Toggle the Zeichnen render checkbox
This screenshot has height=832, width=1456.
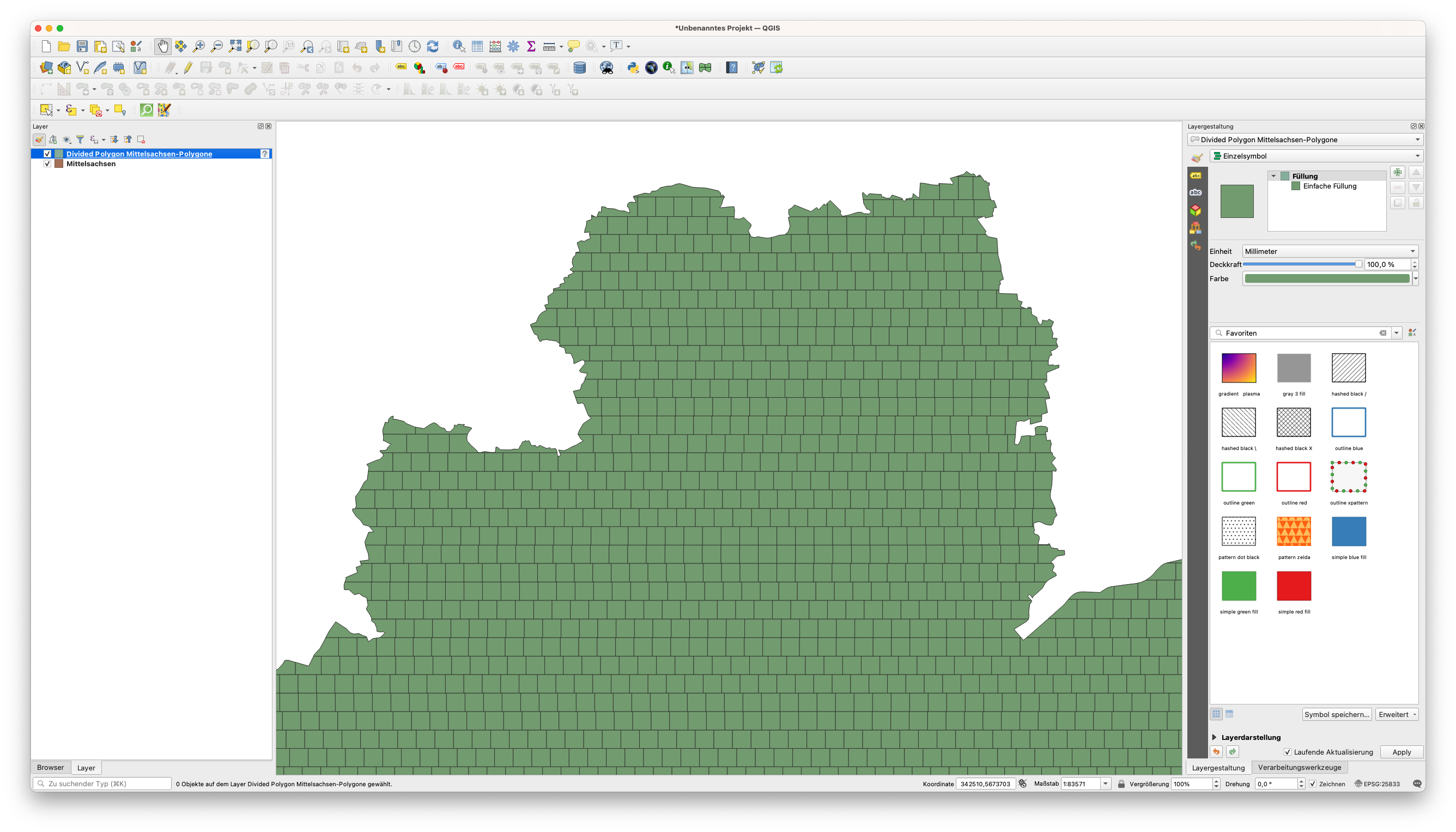pyautogui.click(x=1313, y=784)
